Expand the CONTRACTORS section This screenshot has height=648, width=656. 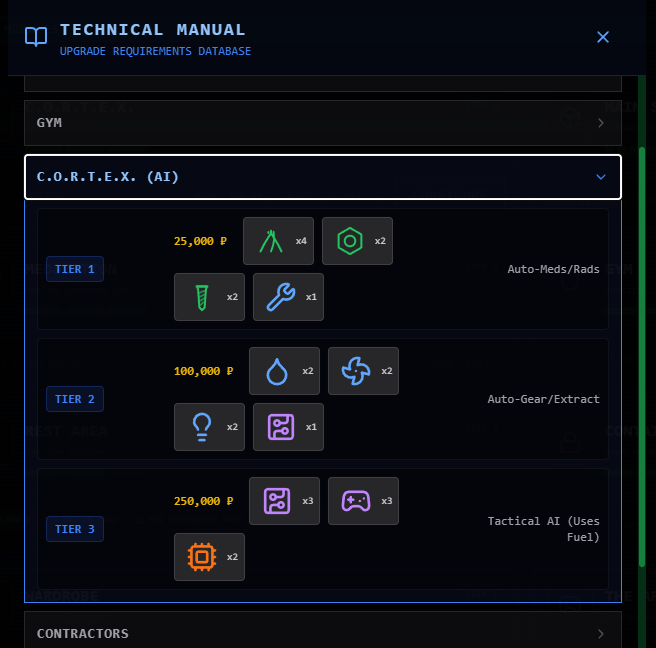[322, 633]
